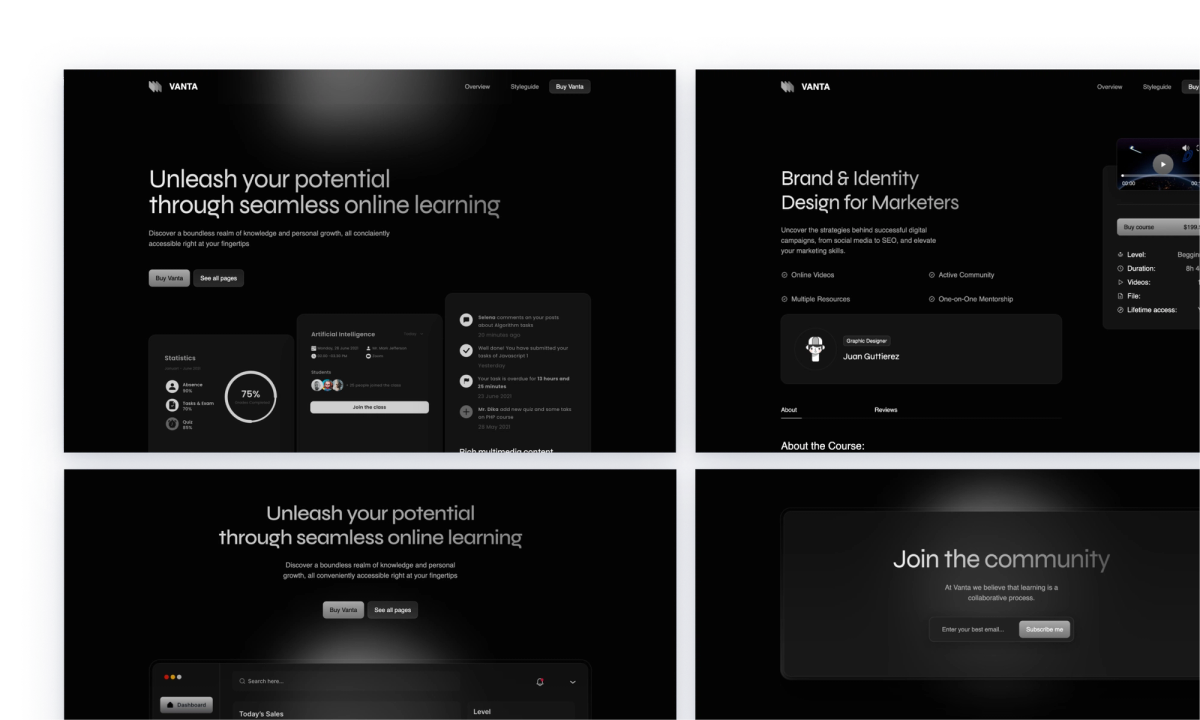Click the teacher icon beside Mr. Mark Jefferson
Image resolution: width=1200 pixels, height=720 pixels.
point(369,348)
